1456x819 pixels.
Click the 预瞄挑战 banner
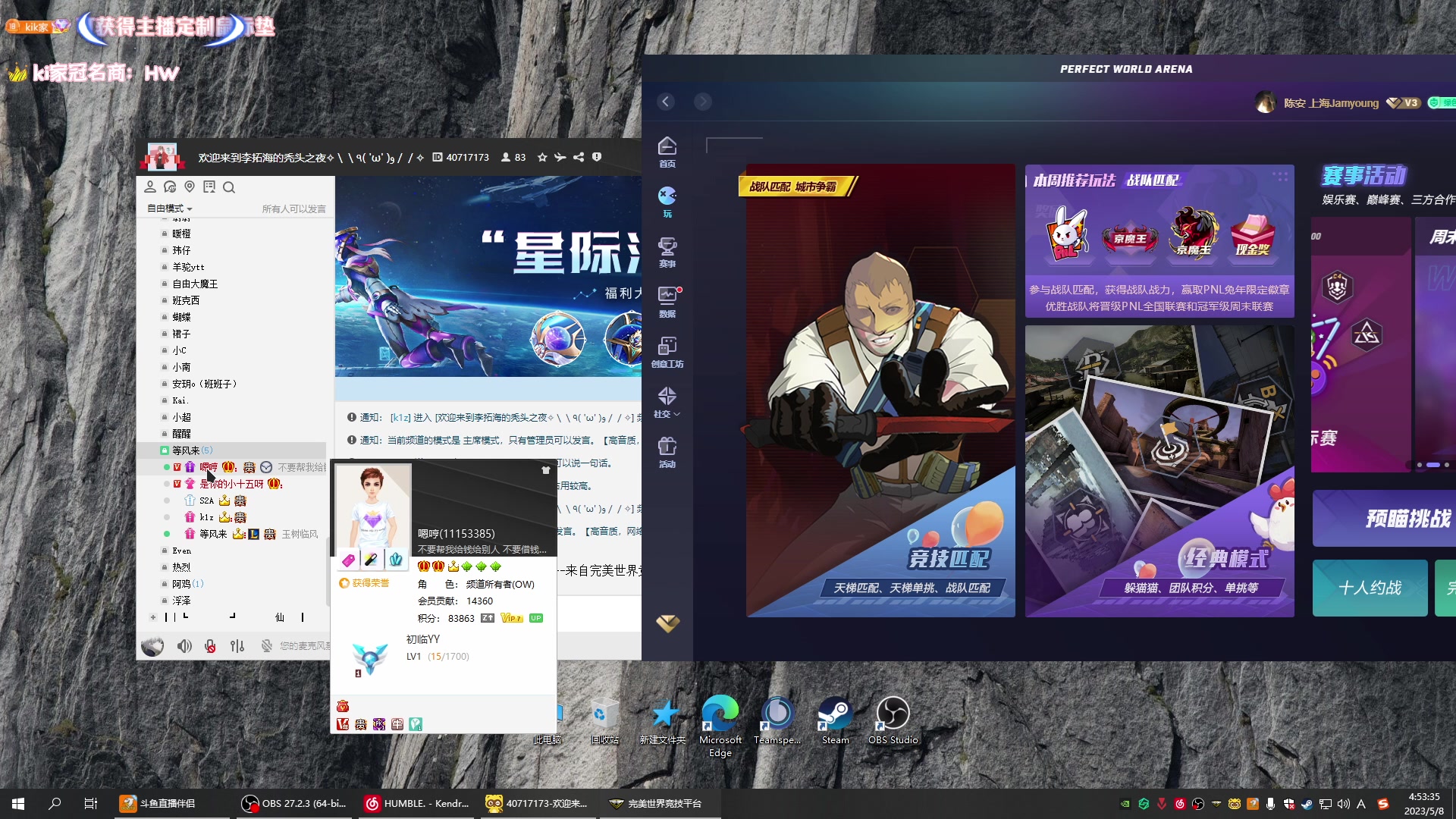pos(1384,519)
